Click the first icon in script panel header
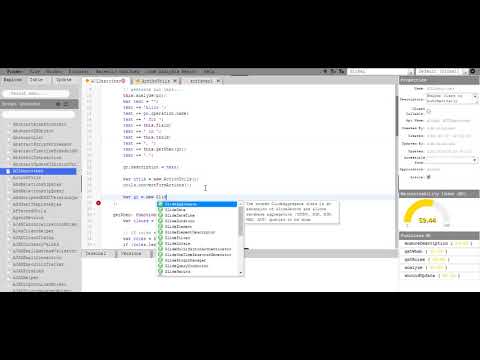This screenshot has width=480, height=360. click(58, 104)
